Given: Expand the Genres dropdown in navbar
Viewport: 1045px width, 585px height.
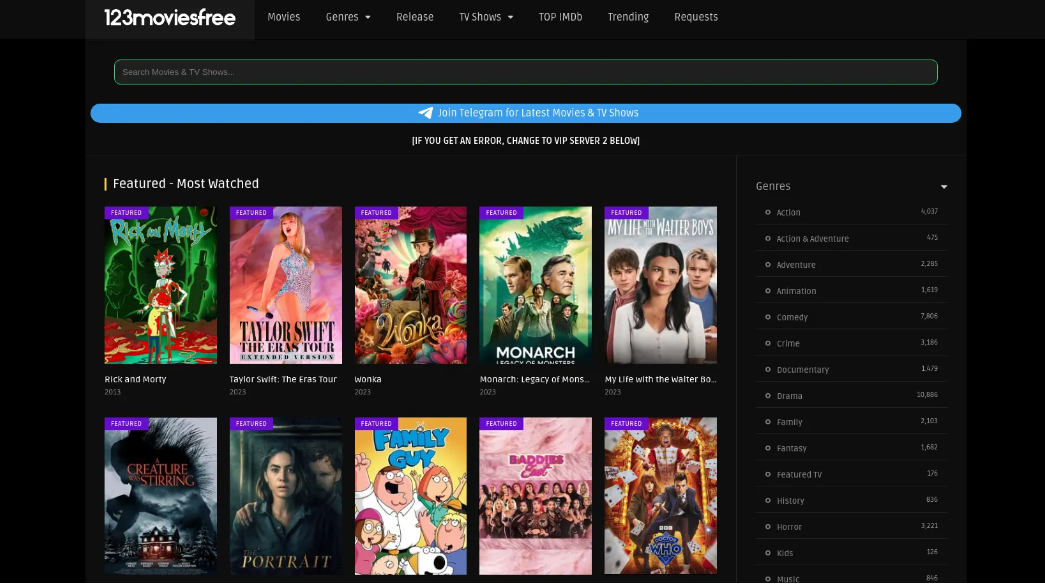Looking at the screenshot, I should click(348, 17).
